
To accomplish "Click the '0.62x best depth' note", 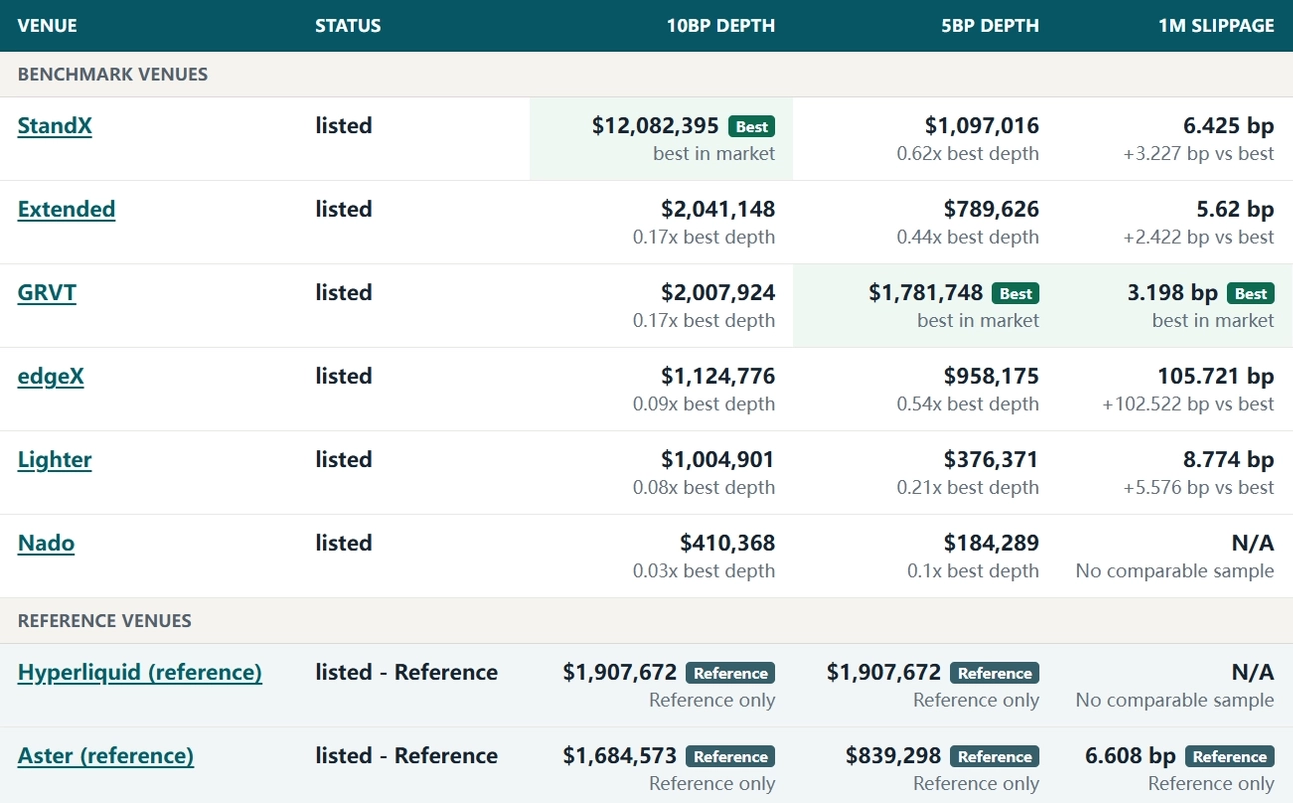I will pos(968,154).
